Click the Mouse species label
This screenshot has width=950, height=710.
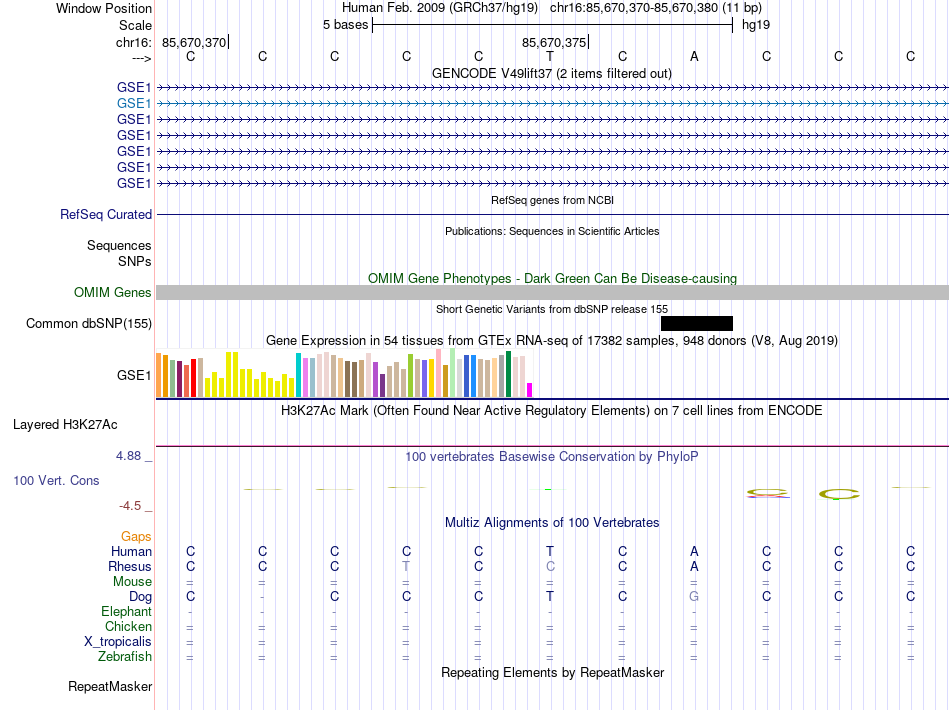pyautogui.click(x=132, y=582)
